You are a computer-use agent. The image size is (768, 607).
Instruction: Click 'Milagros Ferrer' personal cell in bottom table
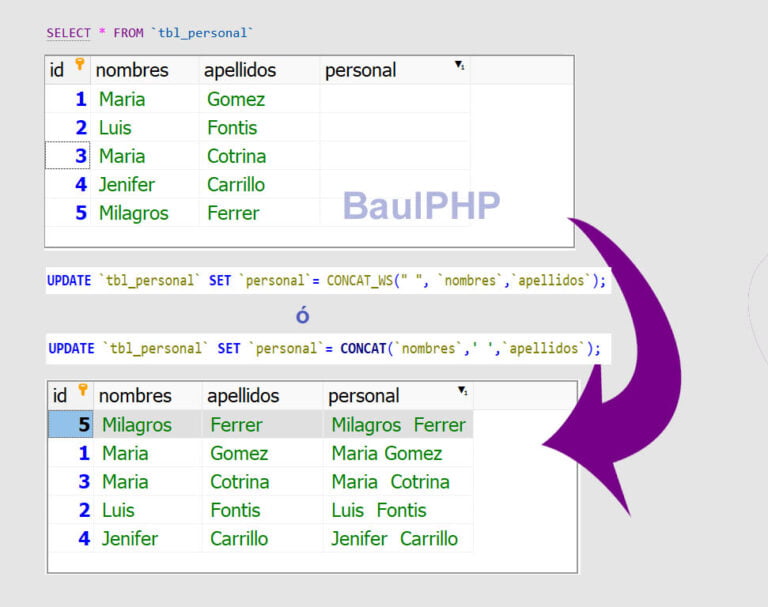(398, 425)
